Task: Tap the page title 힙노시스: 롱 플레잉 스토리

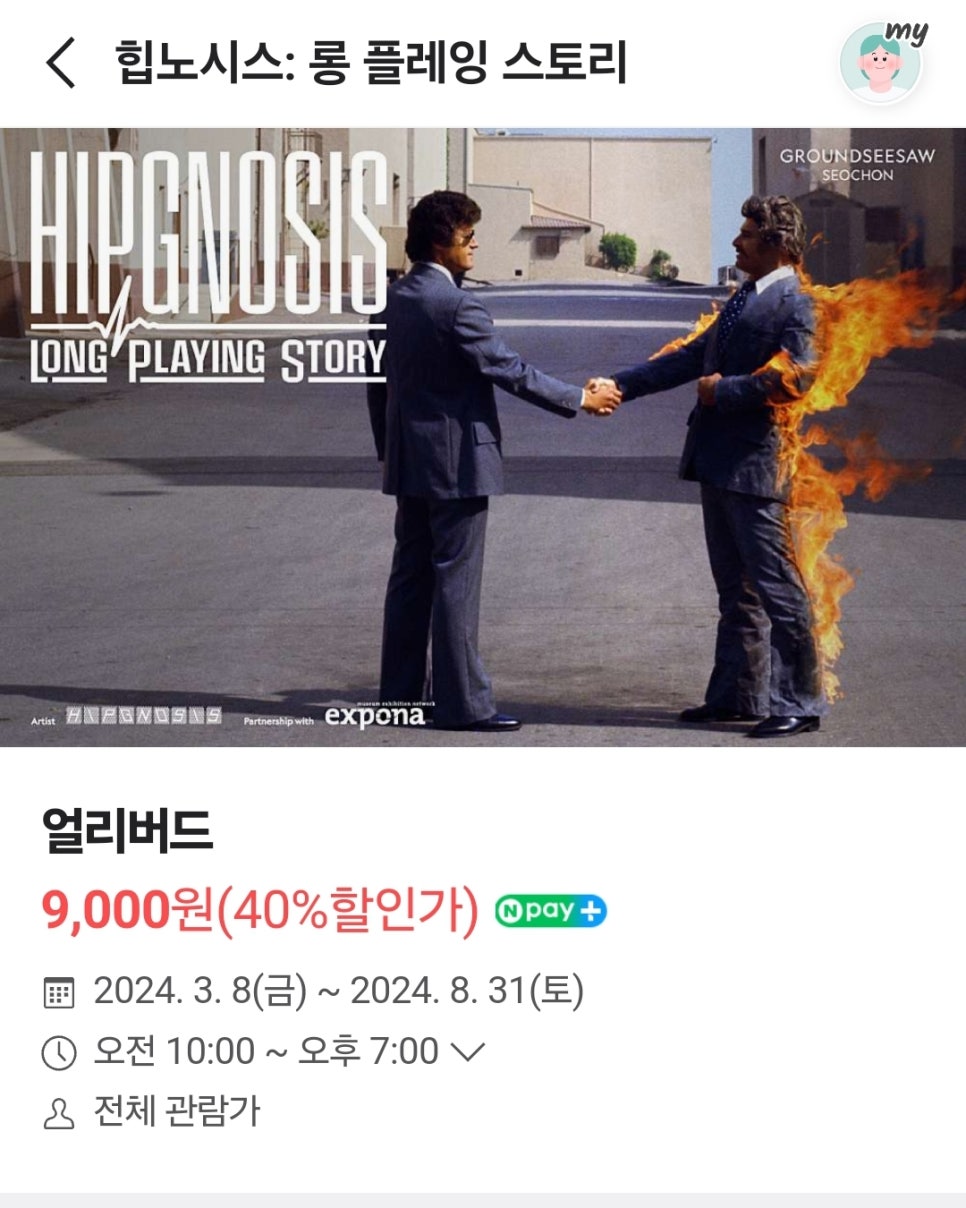Action: click(x=371, y=64)
